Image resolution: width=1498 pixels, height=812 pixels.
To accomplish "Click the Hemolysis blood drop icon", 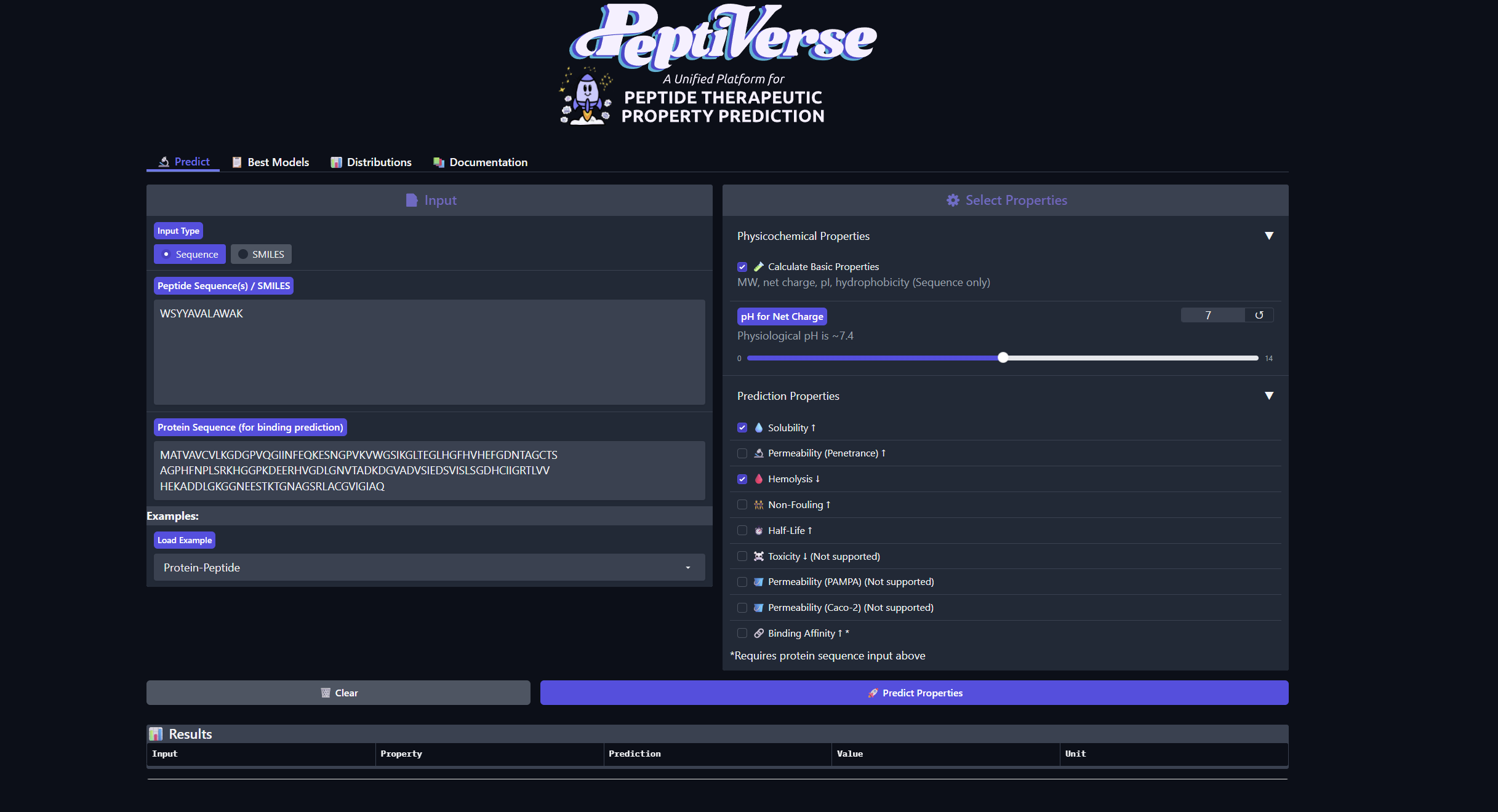I will [x=759, y=479].
